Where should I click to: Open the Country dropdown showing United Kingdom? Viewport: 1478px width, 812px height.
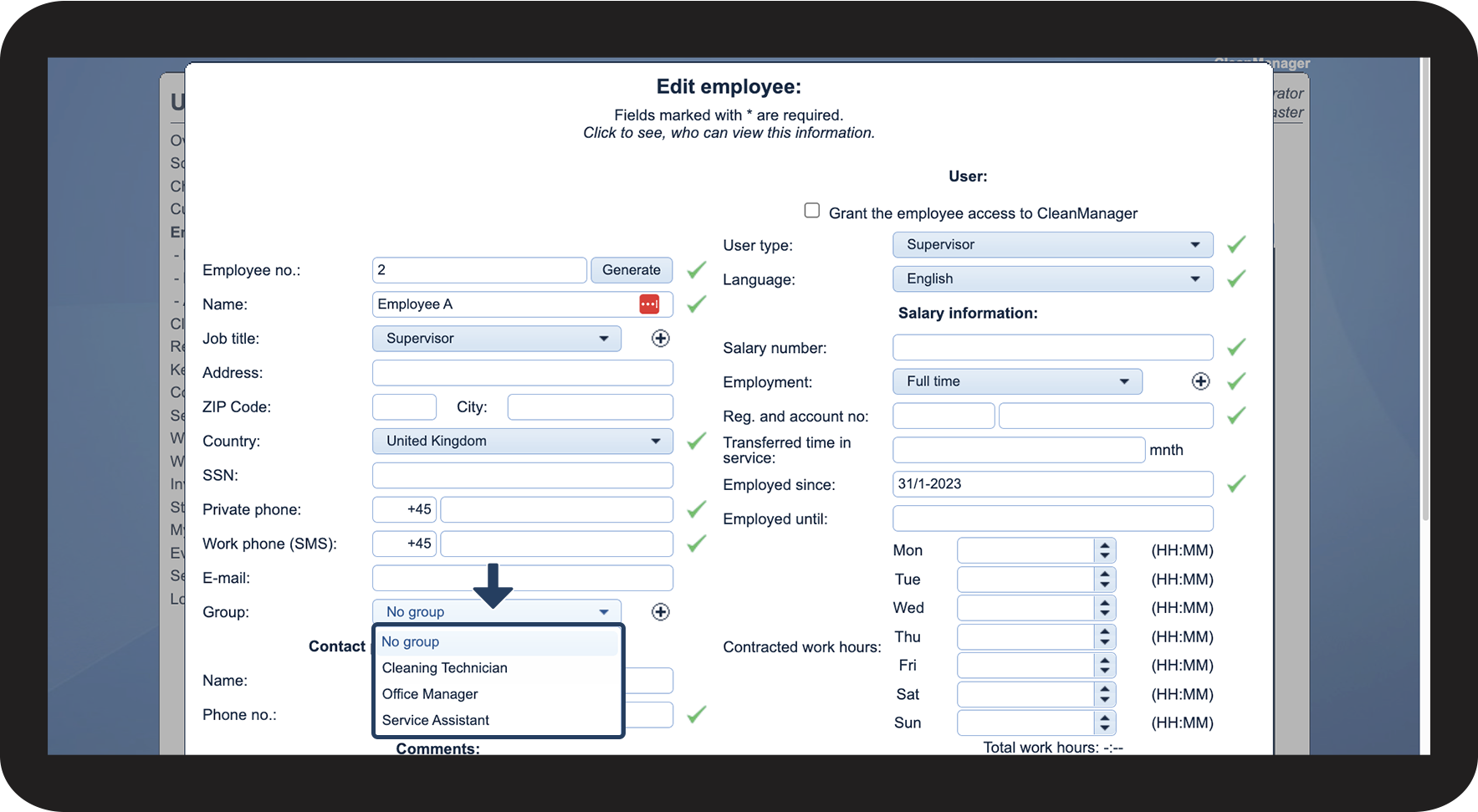tap(523, 442)
